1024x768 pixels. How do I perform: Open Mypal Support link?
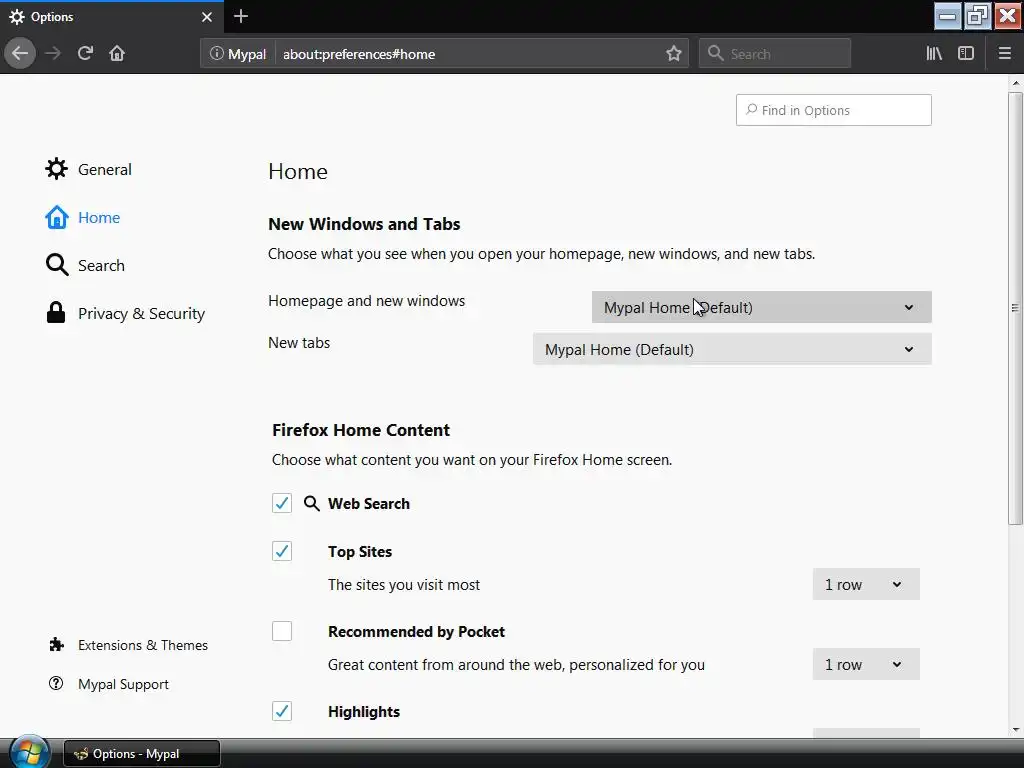pos(108,684)
